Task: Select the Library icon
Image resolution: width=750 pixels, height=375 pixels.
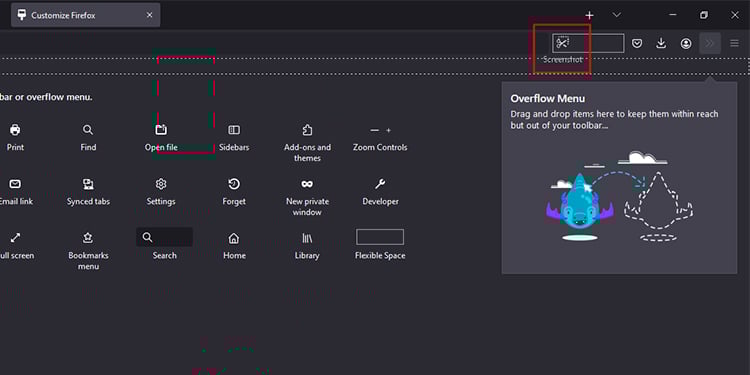Action: tap(307, 238)
